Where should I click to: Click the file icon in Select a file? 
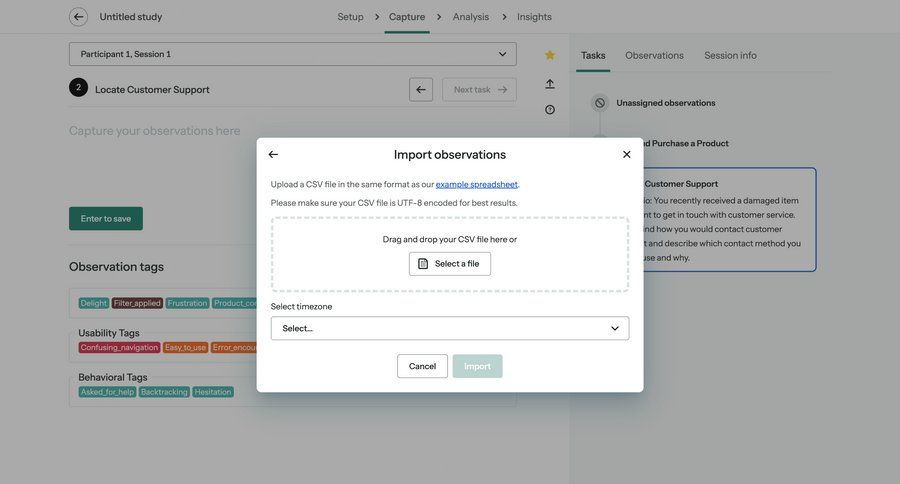pos(423,264)
